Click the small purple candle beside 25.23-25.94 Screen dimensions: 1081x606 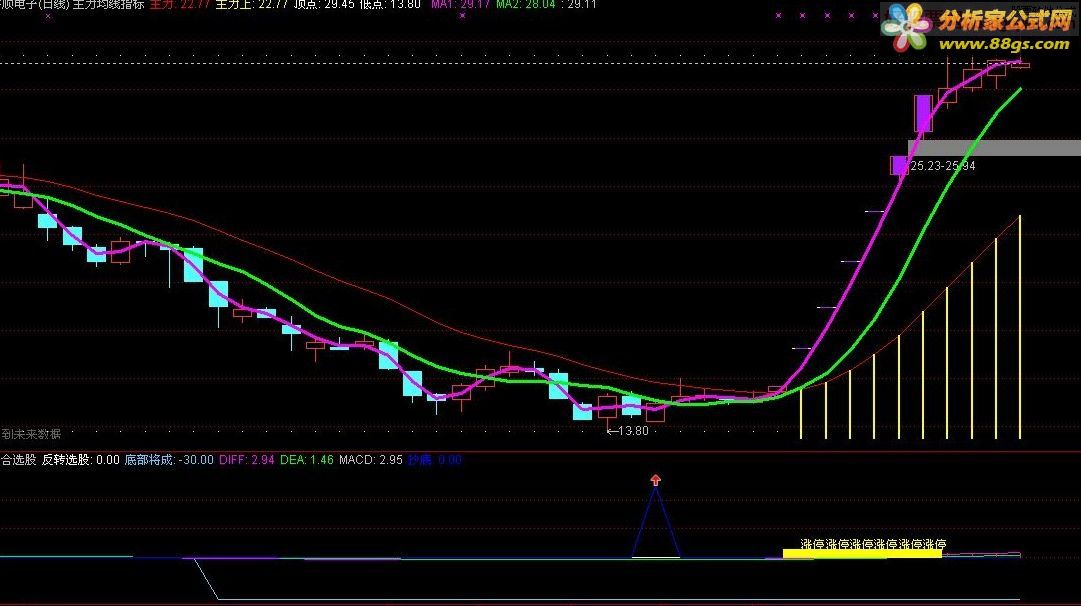(899, 165)
